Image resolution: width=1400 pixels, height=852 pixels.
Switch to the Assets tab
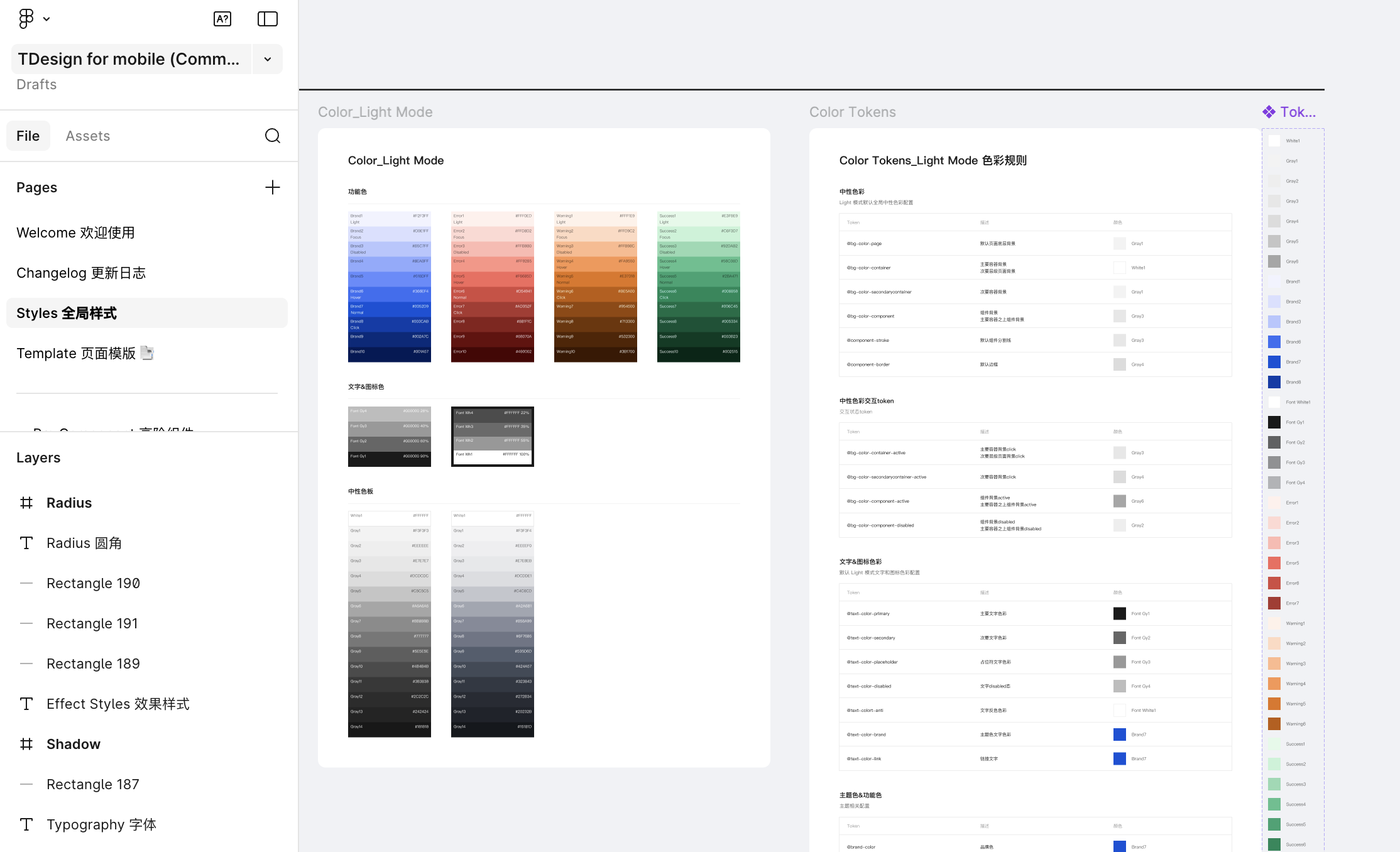(88, 136)
